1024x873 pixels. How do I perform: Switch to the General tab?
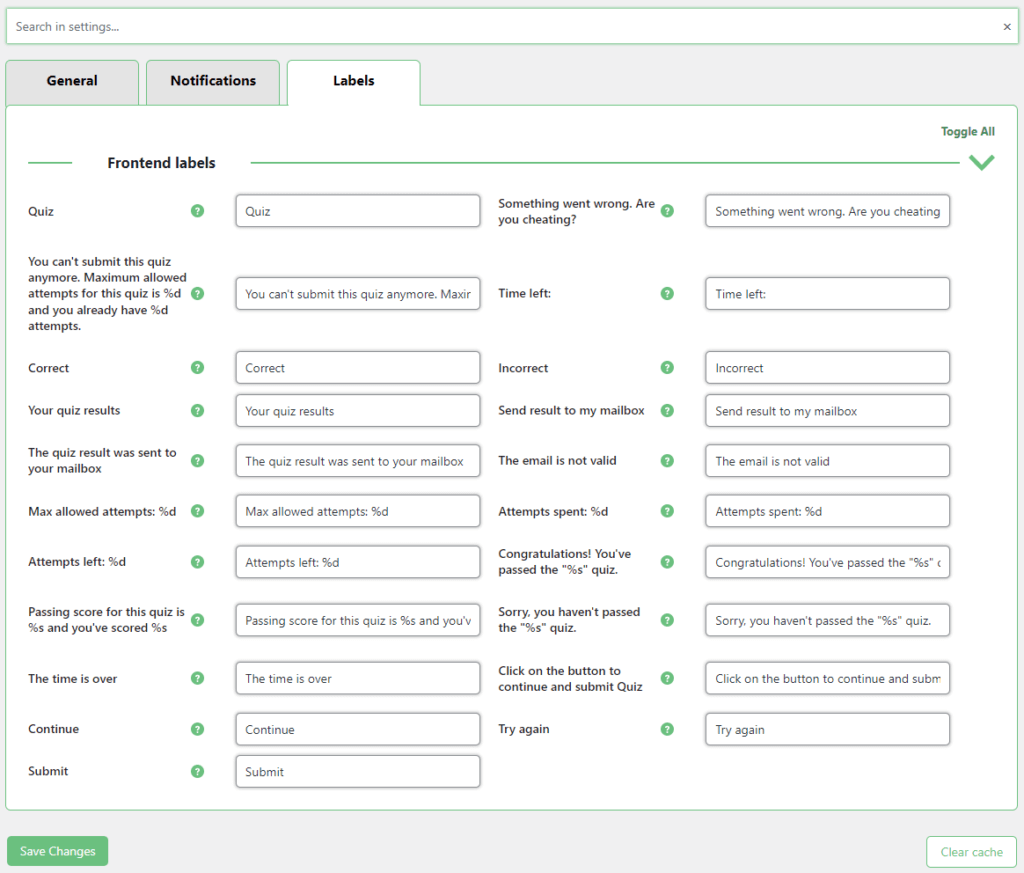tap(72, 81)
